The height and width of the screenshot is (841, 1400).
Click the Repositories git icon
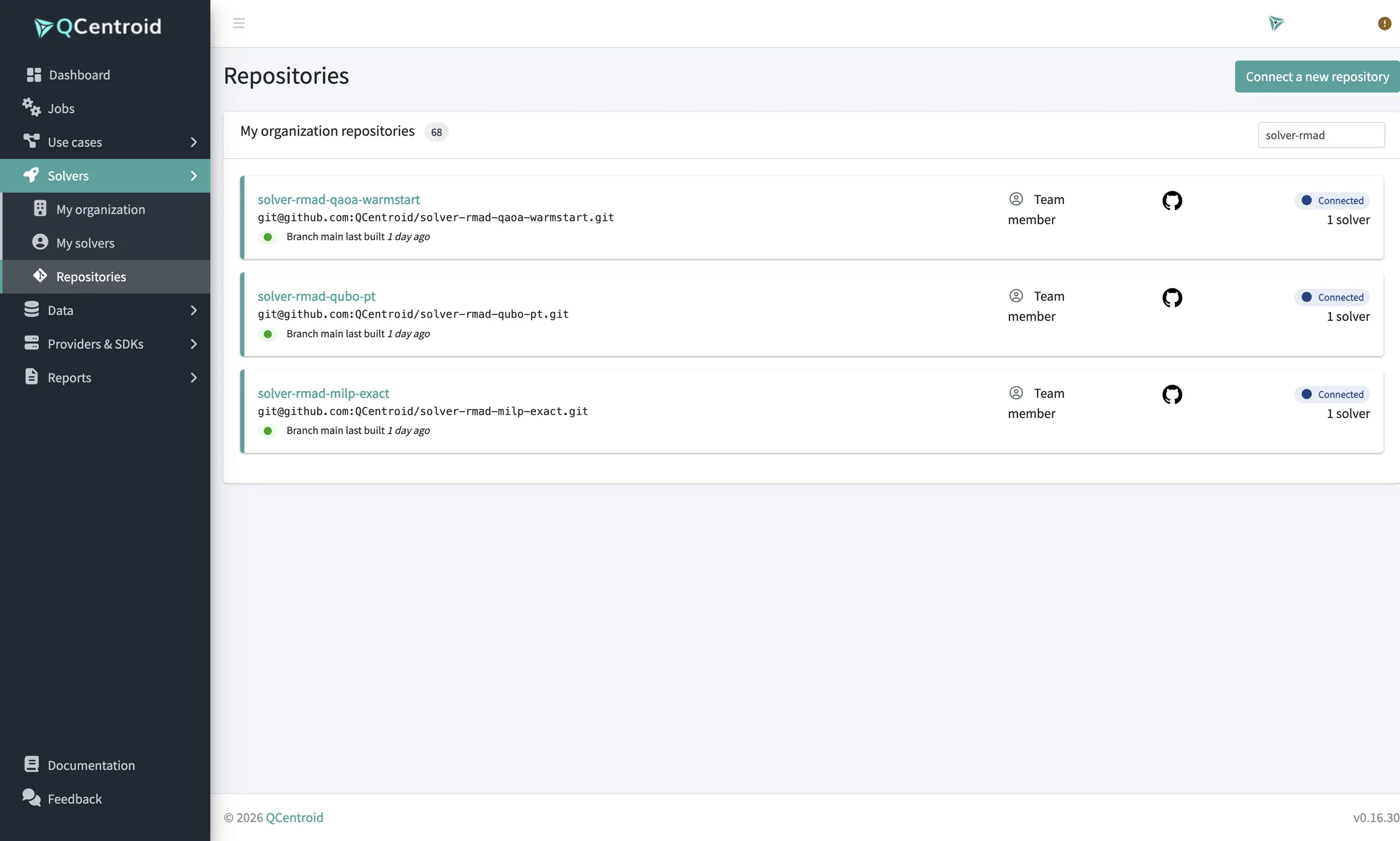click(40, 276)
